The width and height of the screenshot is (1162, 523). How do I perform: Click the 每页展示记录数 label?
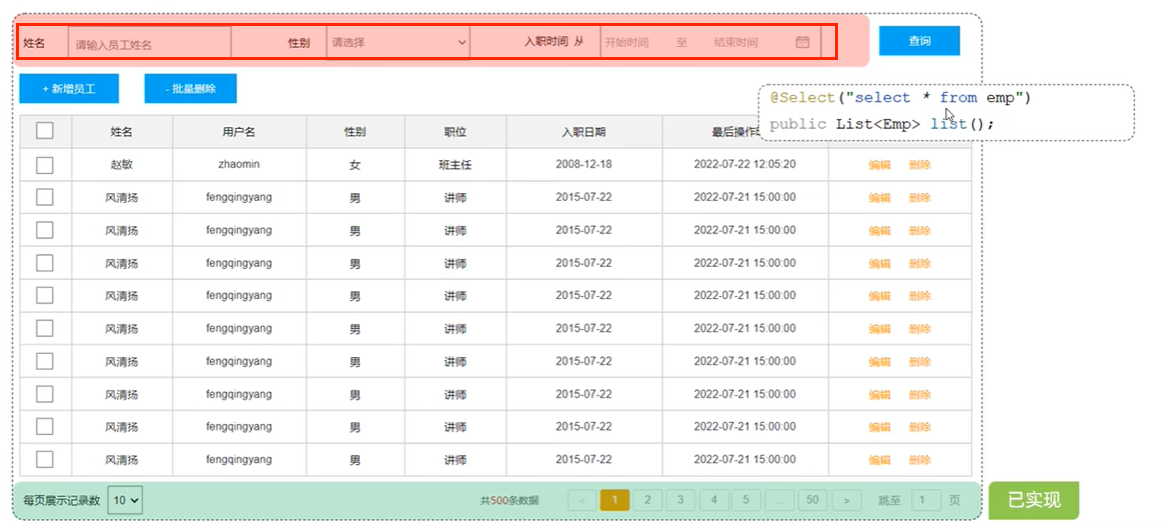[62, 501]
